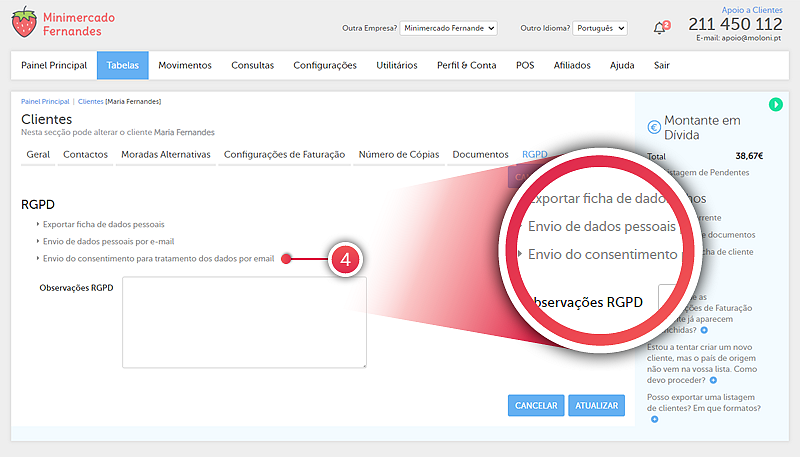Click the euro icon beside Montante em Dívida
This screenshot has width=800, height=457.
[654, 127]
